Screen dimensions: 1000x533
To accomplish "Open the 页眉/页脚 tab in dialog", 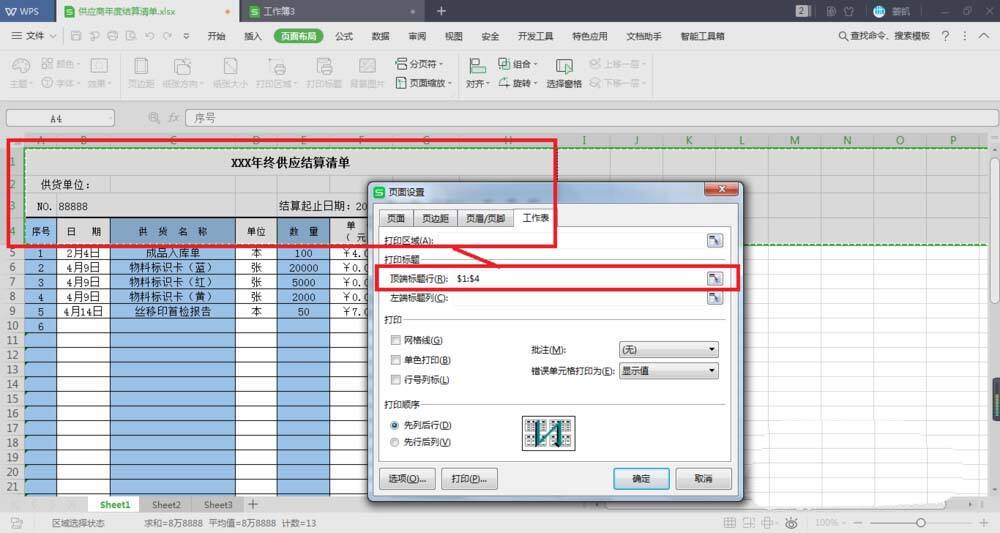I will coord(484,218).
